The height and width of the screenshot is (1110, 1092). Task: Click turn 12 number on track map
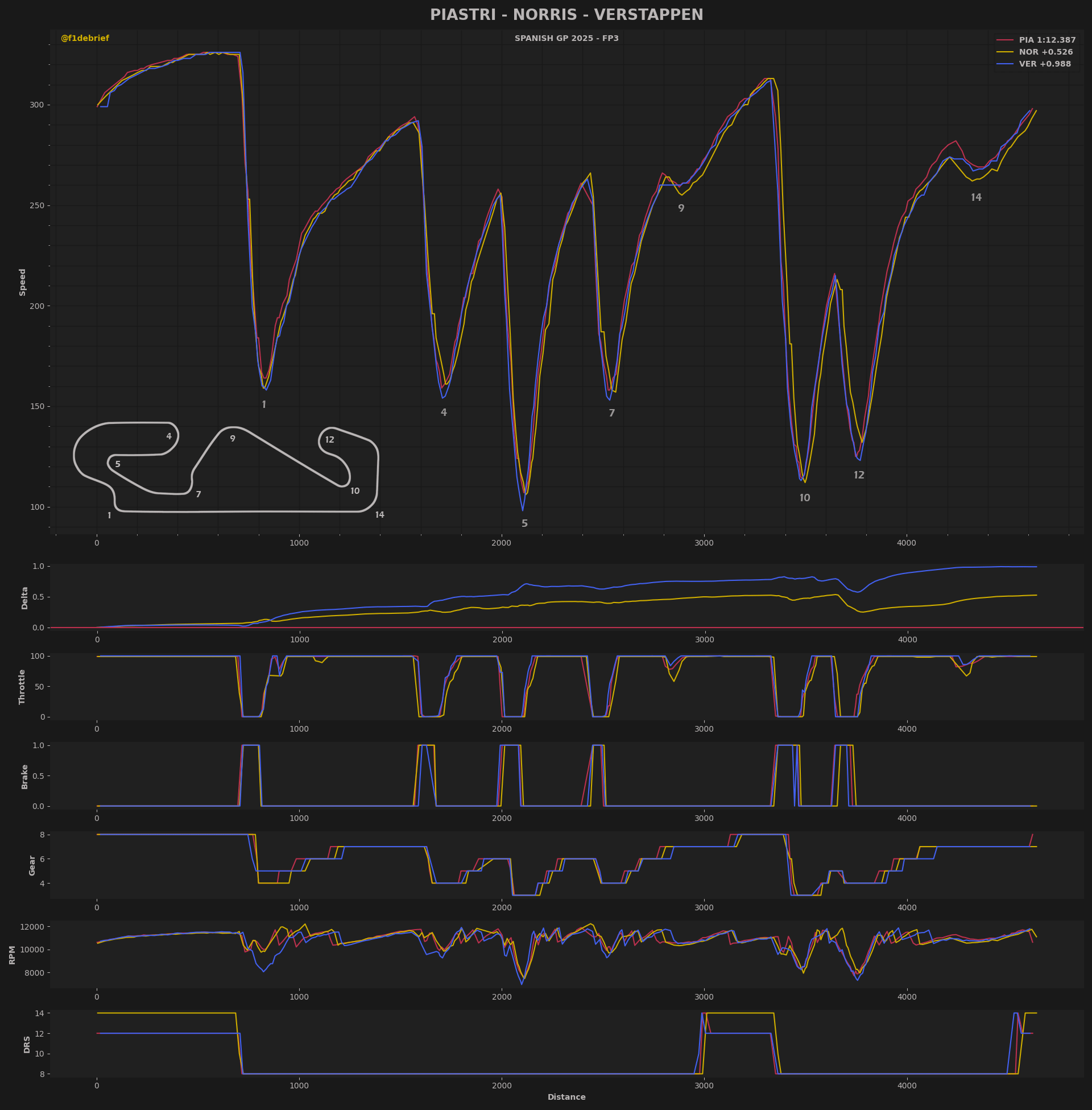(329, 439)
